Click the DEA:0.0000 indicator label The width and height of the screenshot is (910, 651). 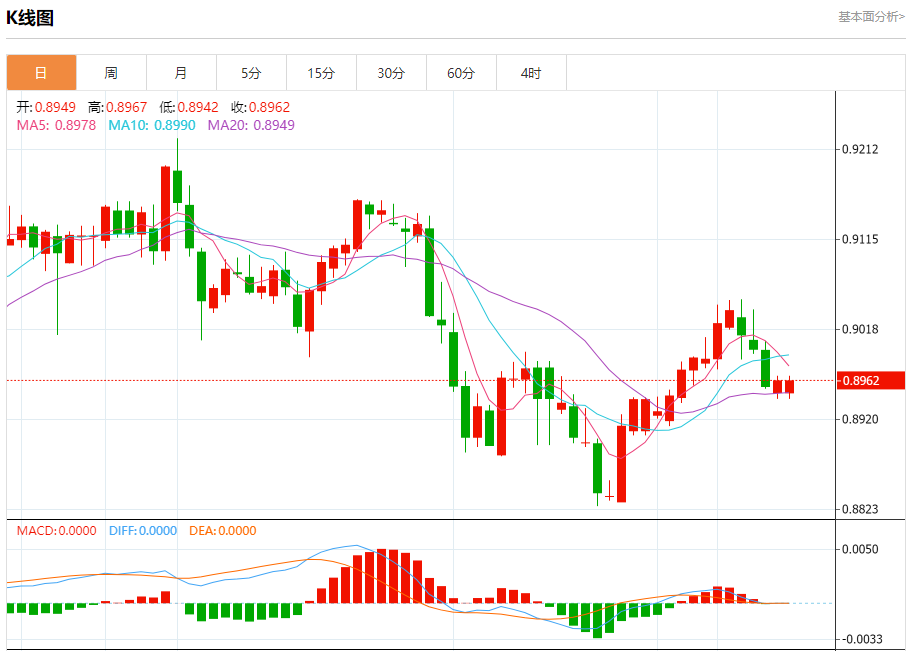tap(223, 531)
